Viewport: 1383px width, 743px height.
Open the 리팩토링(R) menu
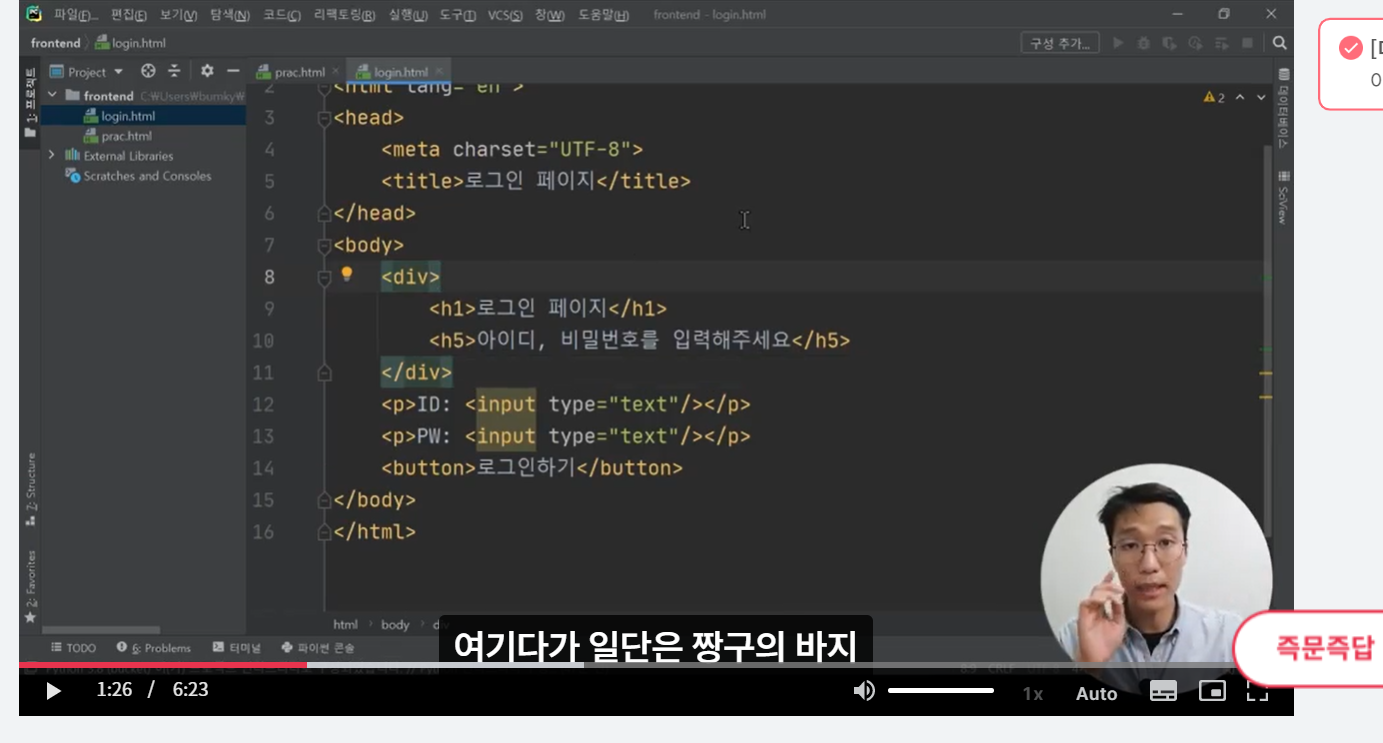[344, 15]
